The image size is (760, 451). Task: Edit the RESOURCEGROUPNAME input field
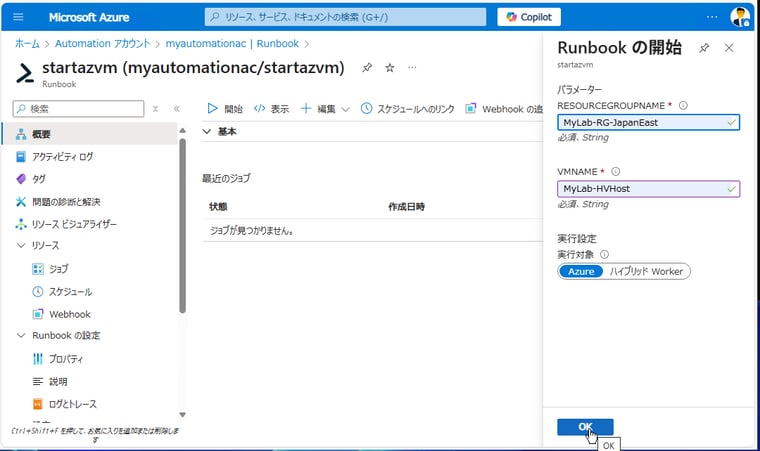pos(649,122)
